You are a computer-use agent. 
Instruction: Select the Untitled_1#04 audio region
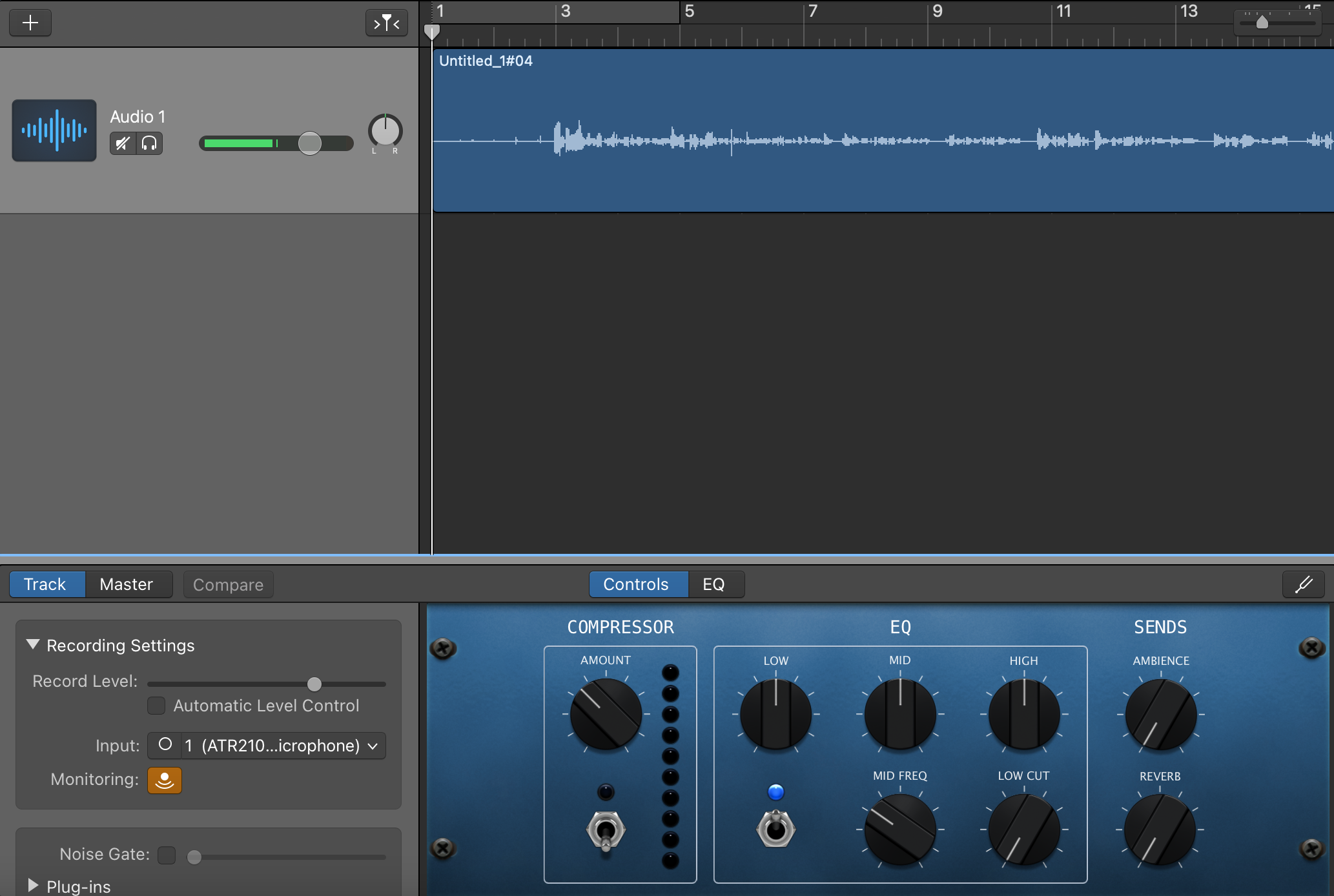tap(883, 130)
